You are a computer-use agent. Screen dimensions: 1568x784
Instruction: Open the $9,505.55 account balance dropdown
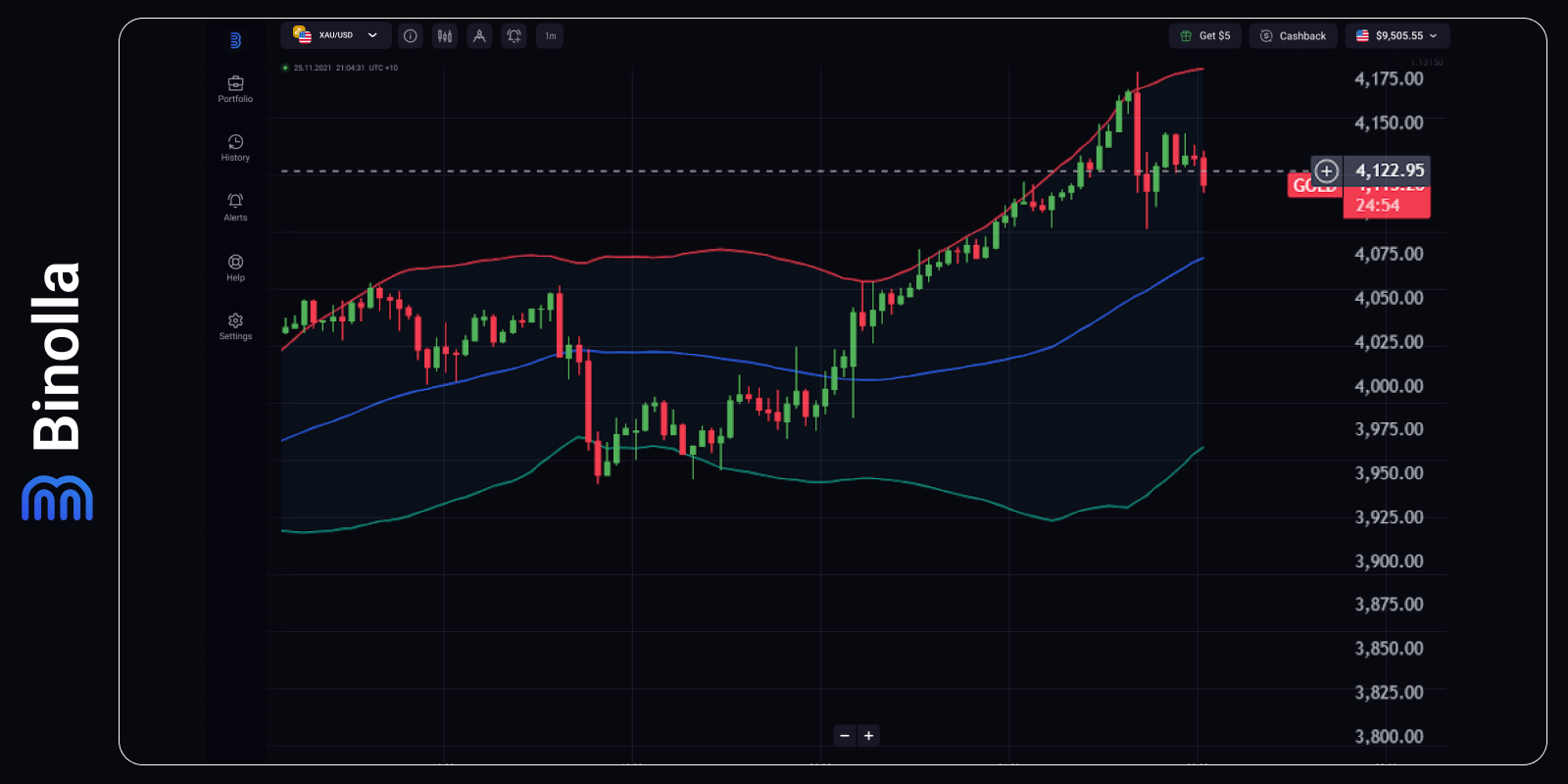click(x=1396, y=36)
